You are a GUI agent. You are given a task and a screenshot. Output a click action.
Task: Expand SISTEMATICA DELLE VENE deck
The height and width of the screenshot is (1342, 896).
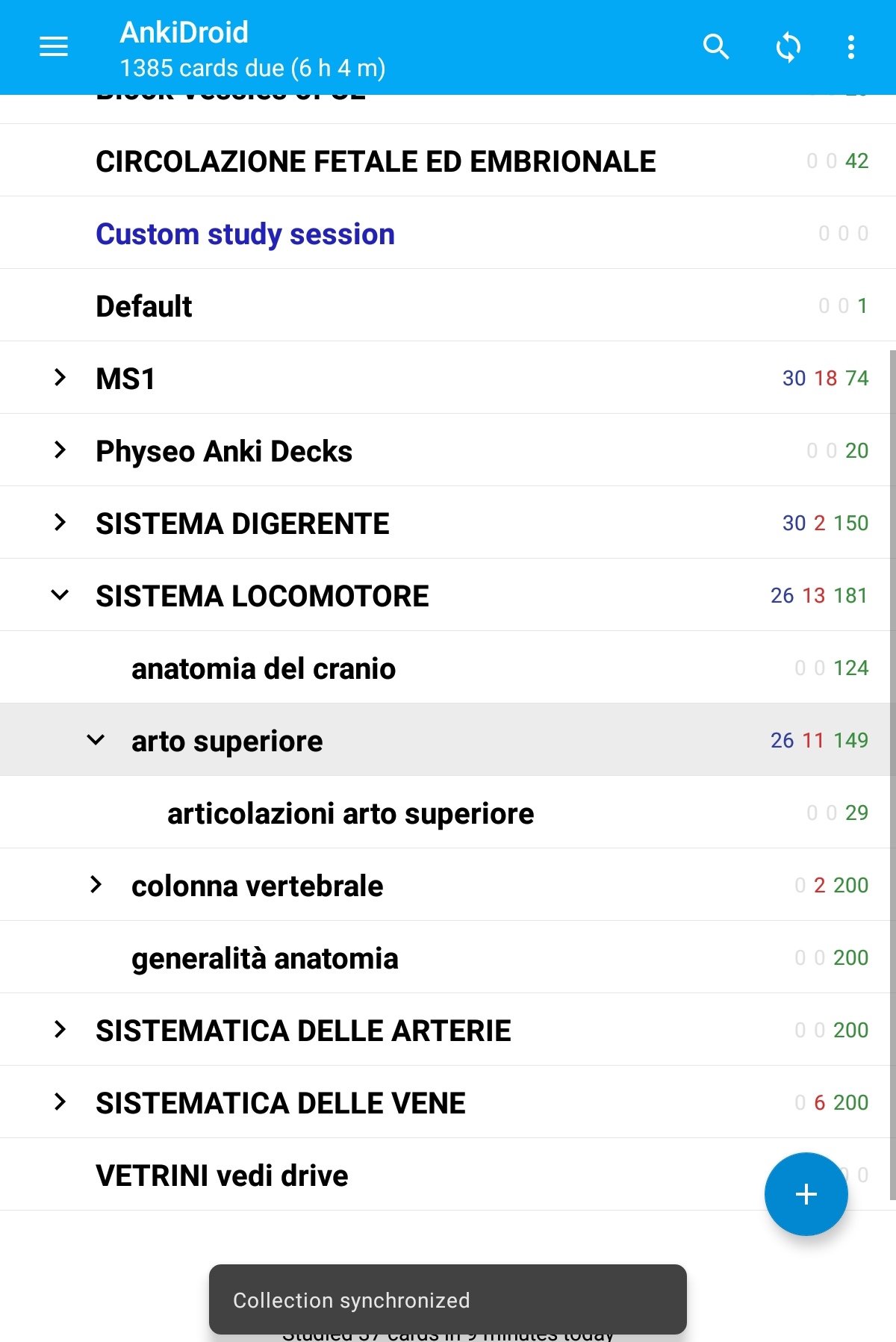click(60, 1102)
